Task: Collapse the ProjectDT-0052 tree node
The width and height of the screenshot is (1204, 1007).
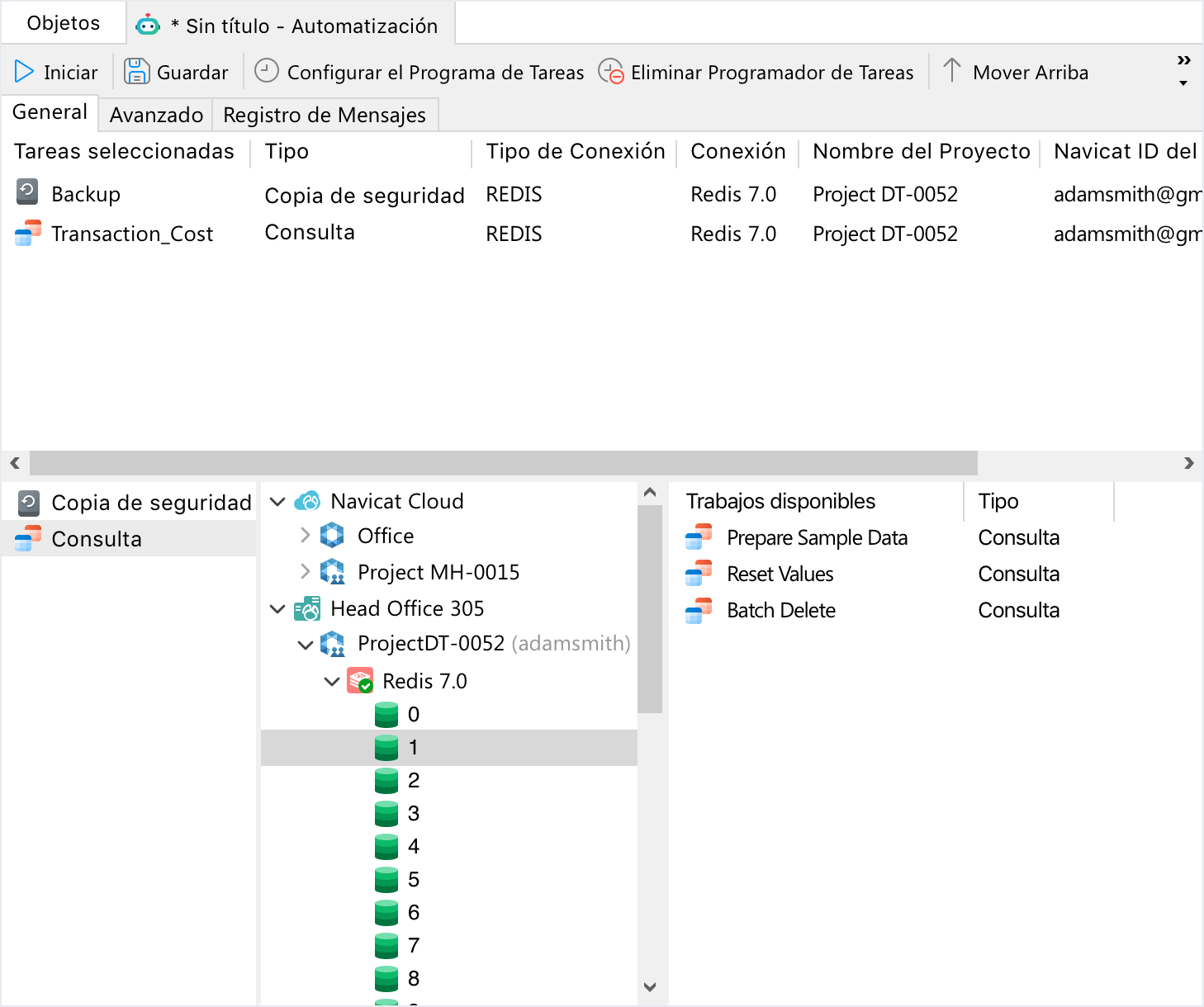Action: (304, 643)
